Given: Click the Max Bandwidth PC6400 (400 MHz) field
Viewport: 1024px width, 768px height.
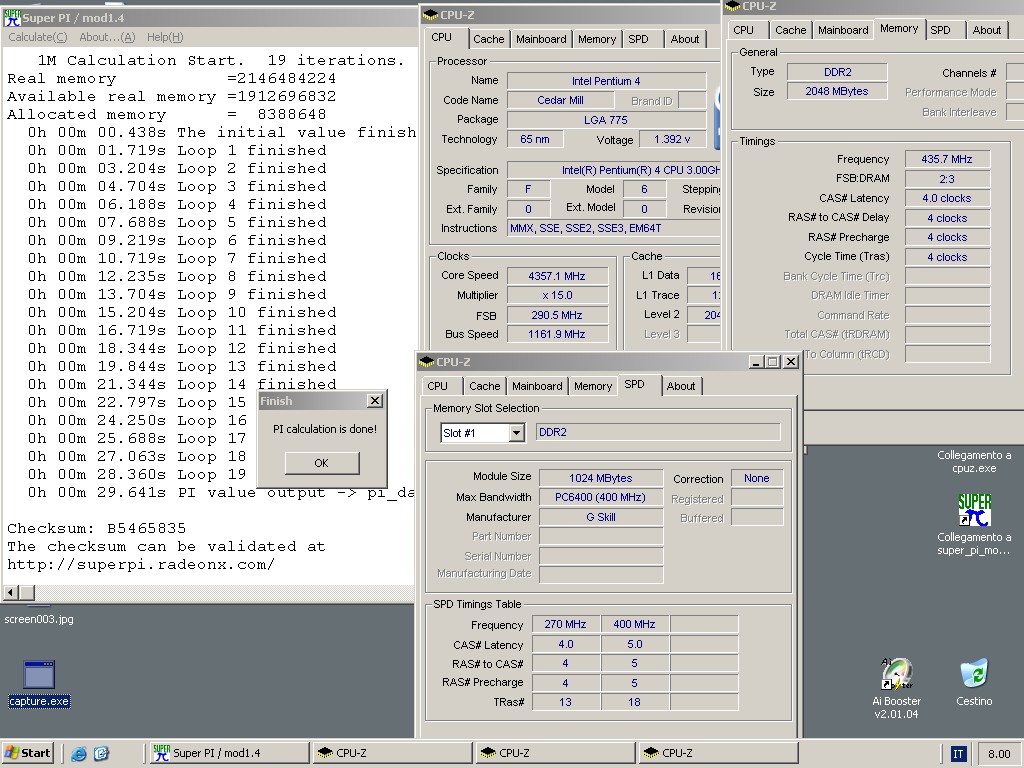Looking at the screenshot, I should [601, 498].
